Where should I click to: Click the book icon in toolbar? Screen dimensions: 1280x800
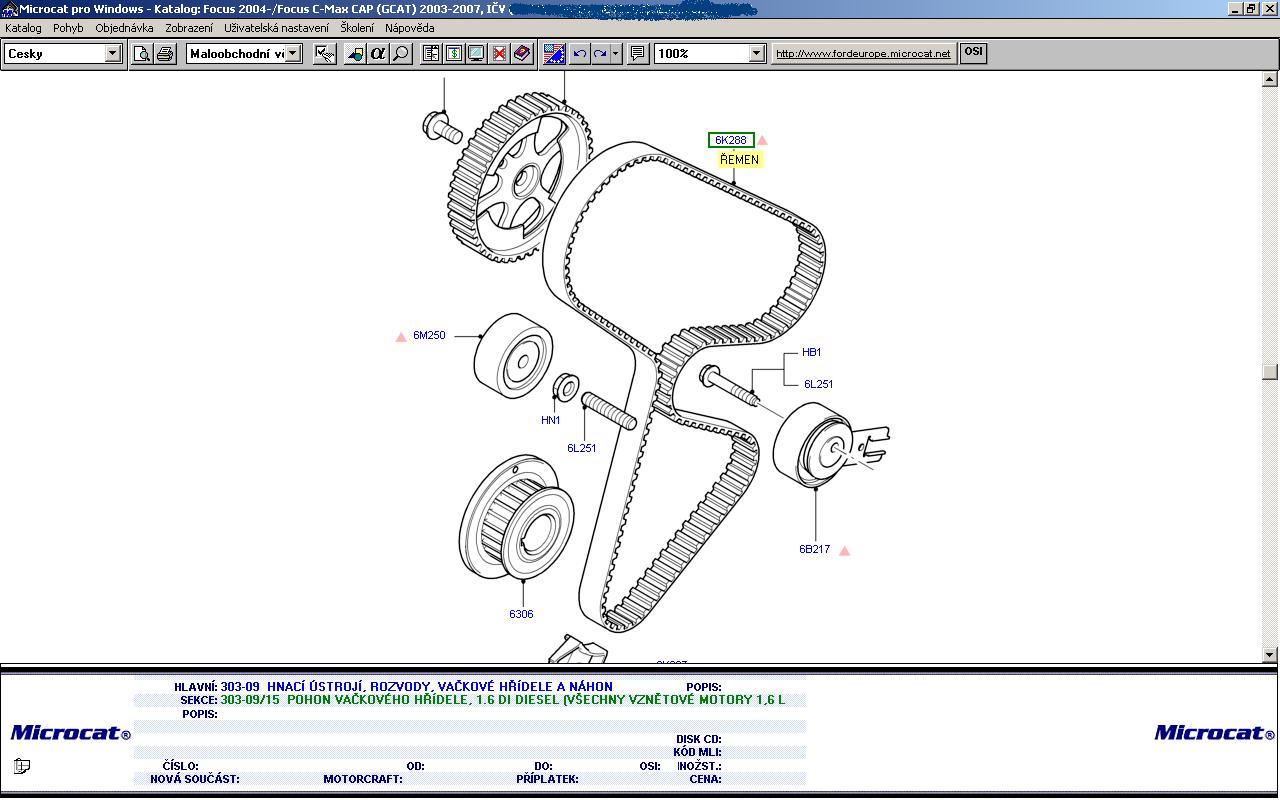point(521,54)
